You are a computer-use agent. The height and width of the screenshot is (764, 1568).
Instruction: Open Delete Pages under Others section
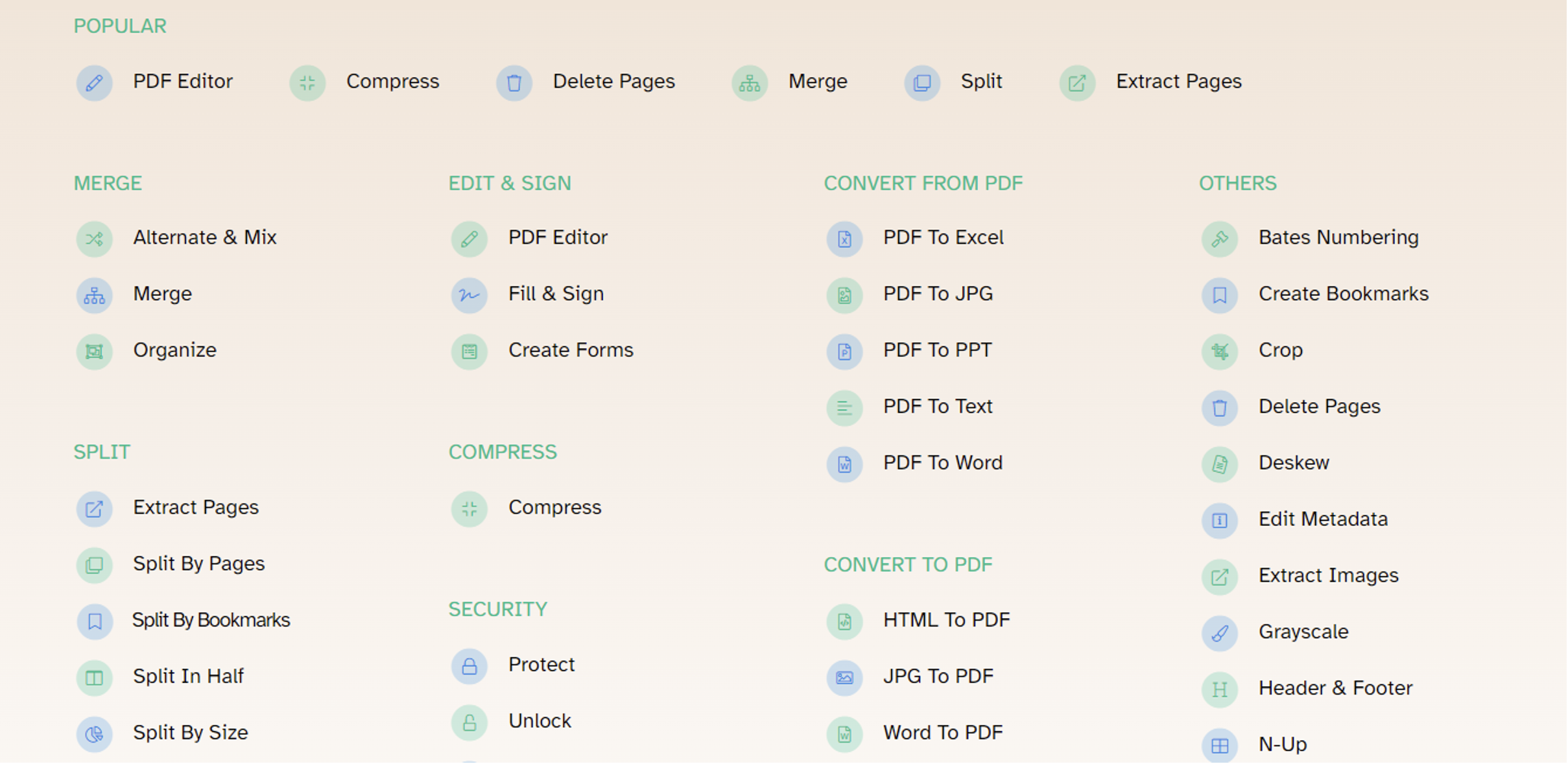1320,407
